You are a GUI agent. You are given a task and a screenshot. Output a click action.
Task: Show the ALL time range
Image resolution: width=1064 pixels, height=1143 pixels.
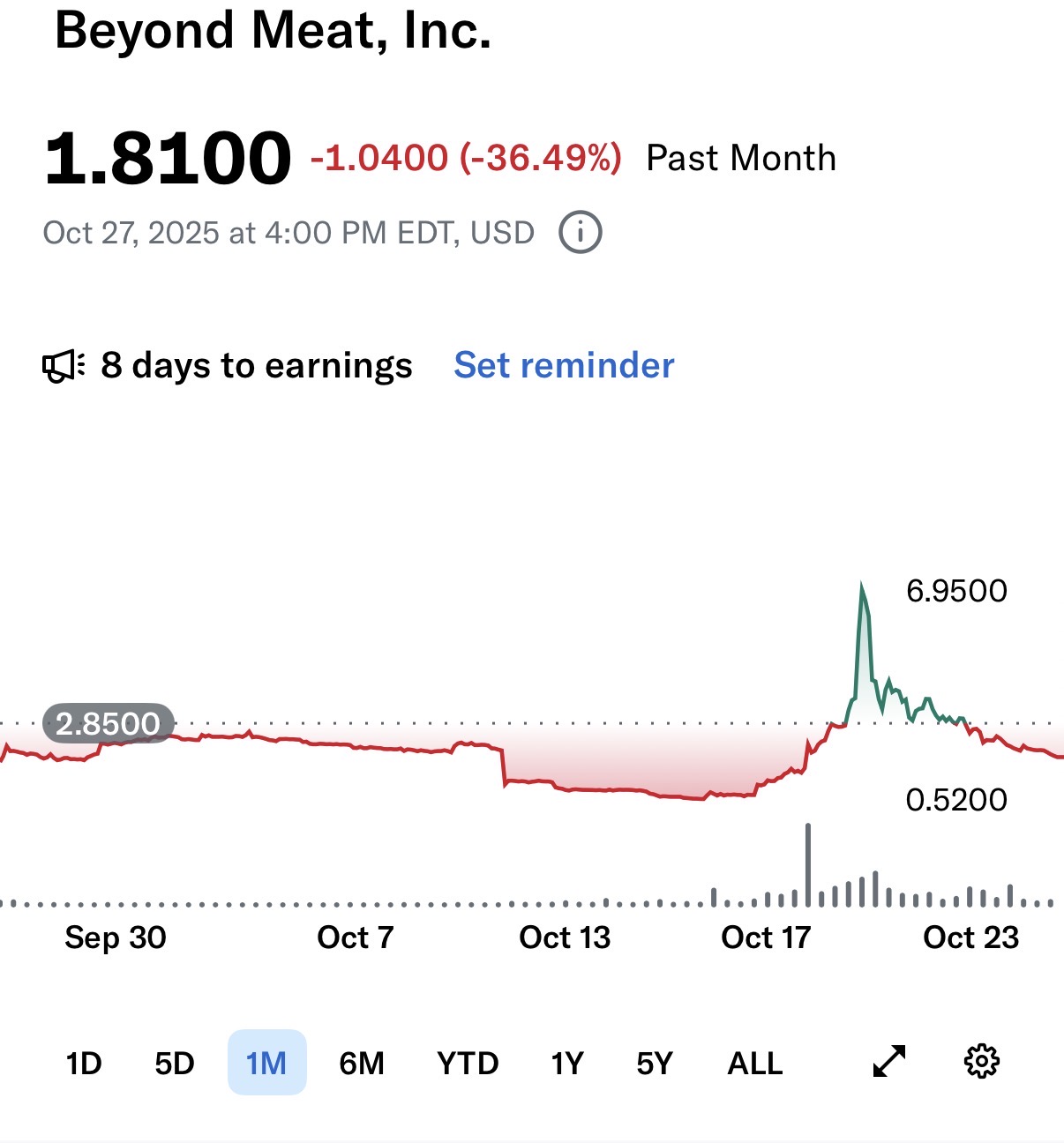[x=755, y=1063]
